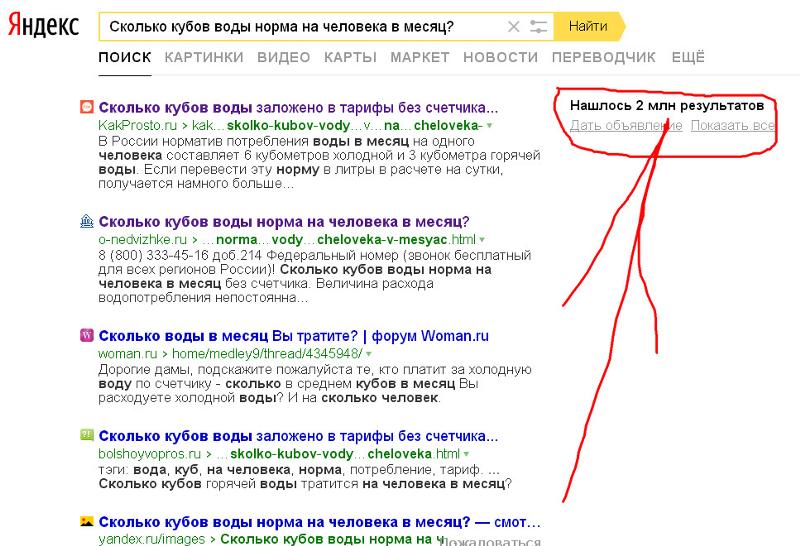Click the woman.ru result favicon

pos(87,335)
